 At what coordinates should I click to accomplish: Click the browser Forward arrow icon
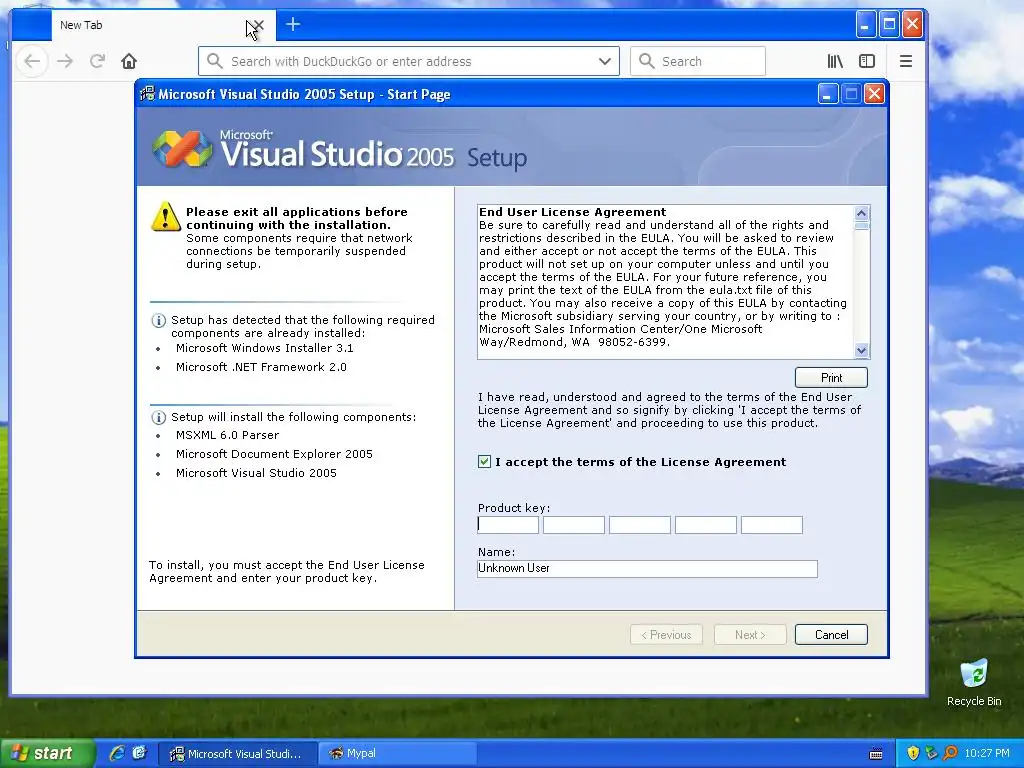(x=65, y=61)
